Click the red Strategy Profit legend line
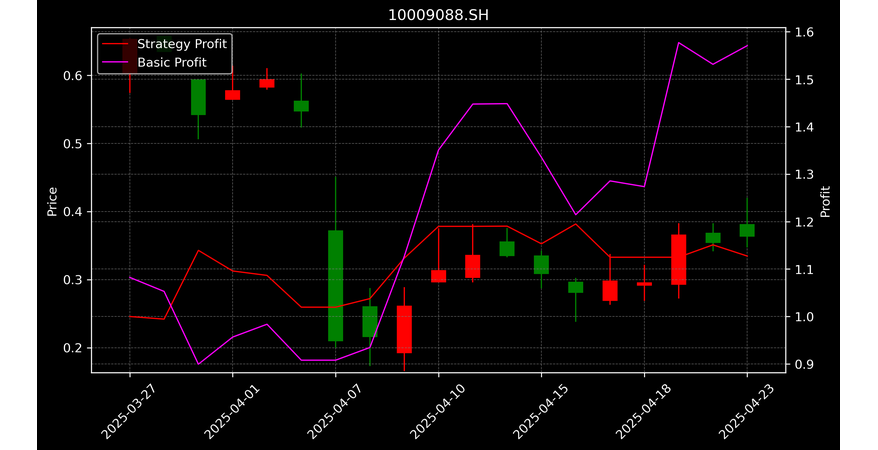The height and width of the screenshot is (450, 878). pos(114,44)
